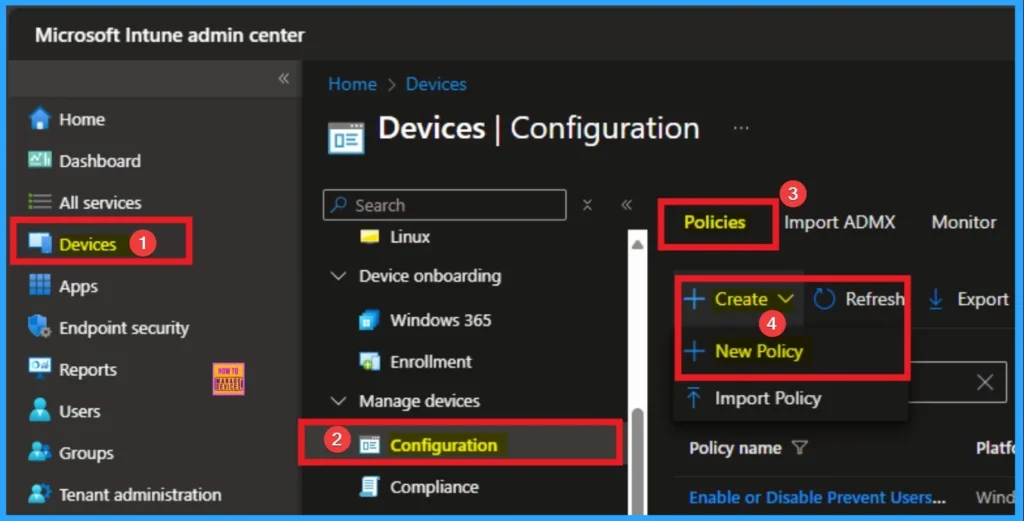
Task: Select the Apps grid icon
Action: pos(40,286)
